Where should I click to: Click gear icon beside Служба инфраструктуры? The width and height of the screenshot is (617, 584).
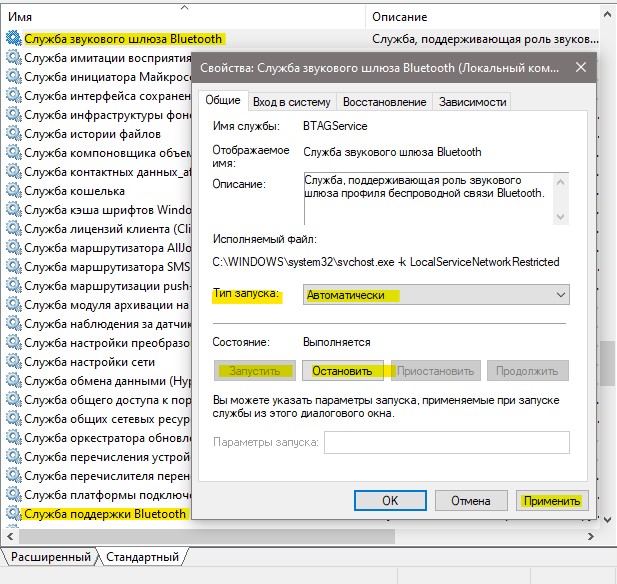[x=14, y=115]
